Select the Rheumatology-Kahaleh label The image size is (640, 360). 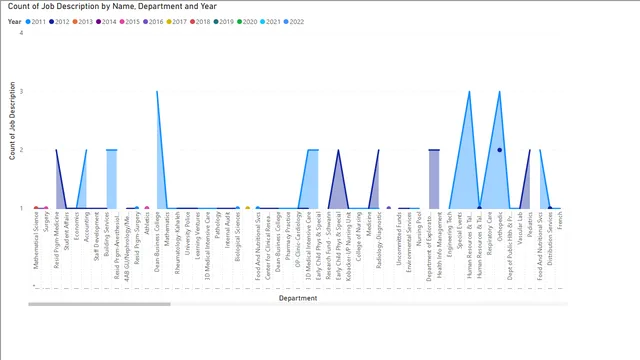(x=177, y=243)
